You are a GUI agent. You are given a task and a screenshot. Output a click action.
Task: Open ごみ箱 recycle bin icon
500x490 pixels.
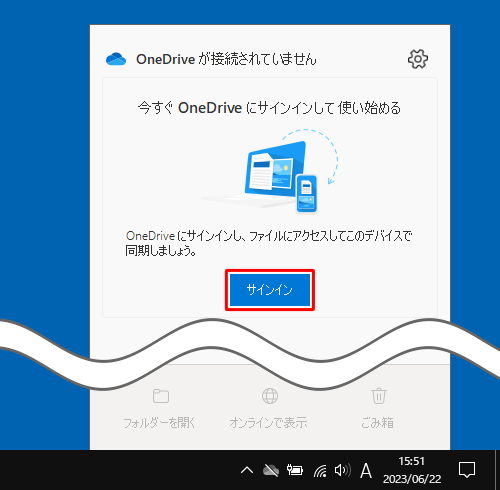pos(379,396)
